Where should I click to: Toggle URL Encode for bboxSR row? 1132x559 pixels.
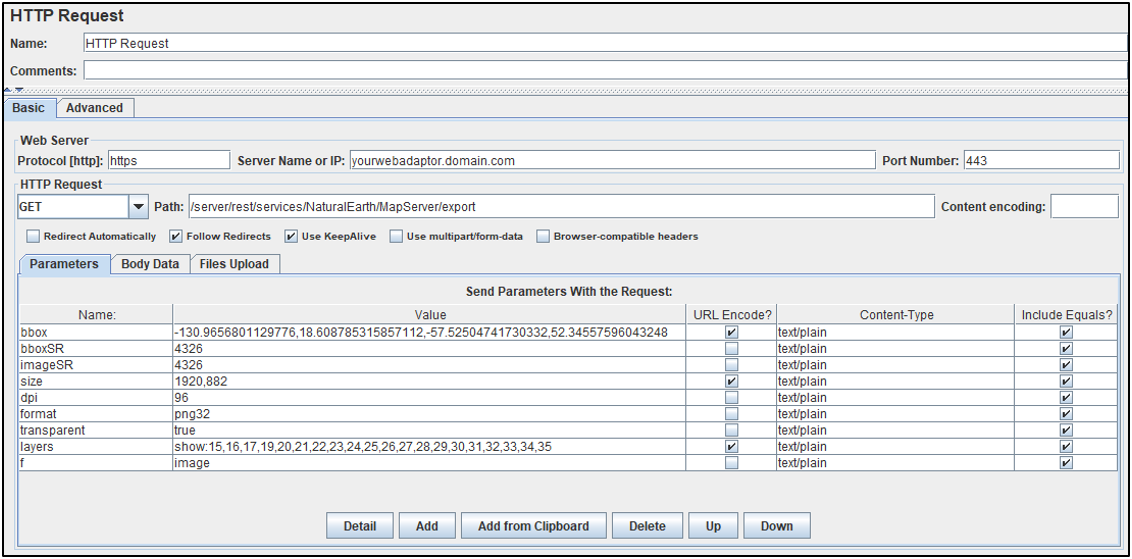click(732, 349)
